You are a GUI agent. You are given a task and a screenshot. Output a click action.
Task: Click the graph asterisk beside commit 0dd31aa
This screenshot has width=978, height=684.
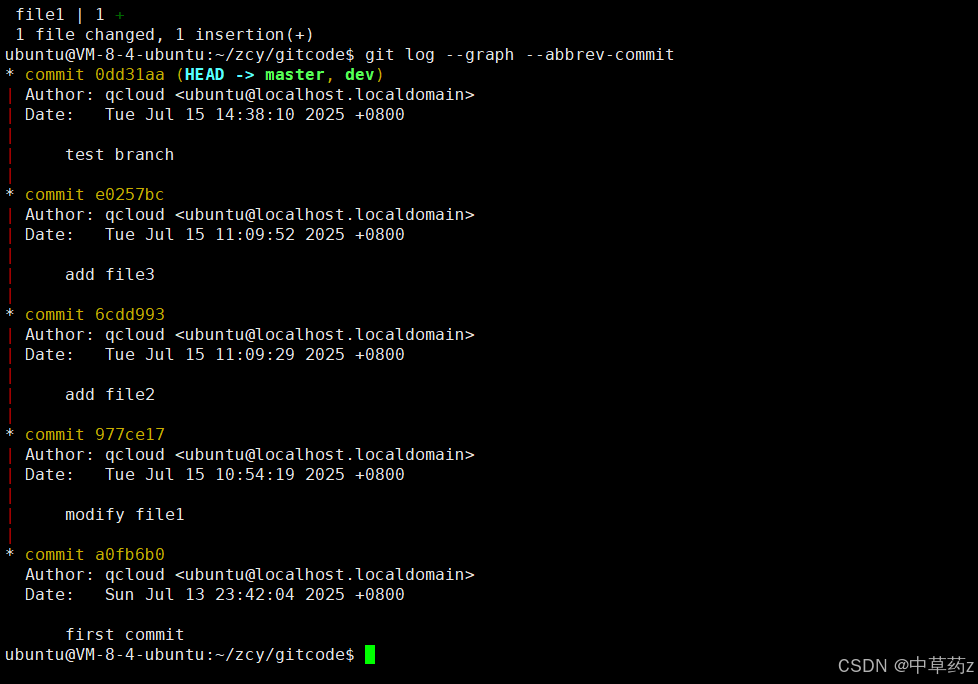coord(10,74)
